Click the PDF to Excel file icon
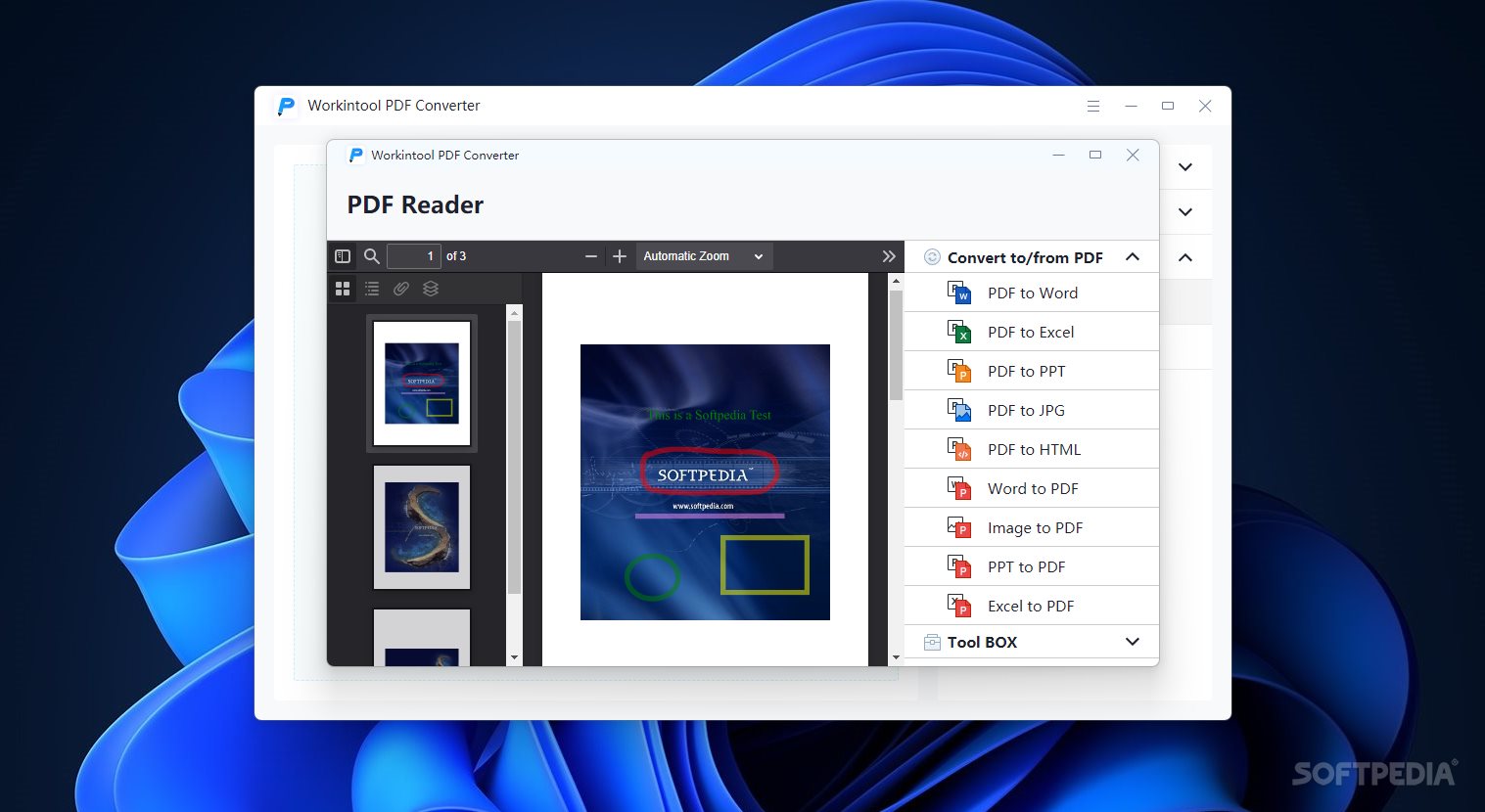The height and width of the screenshot is (812, 1485). point(959,332)
